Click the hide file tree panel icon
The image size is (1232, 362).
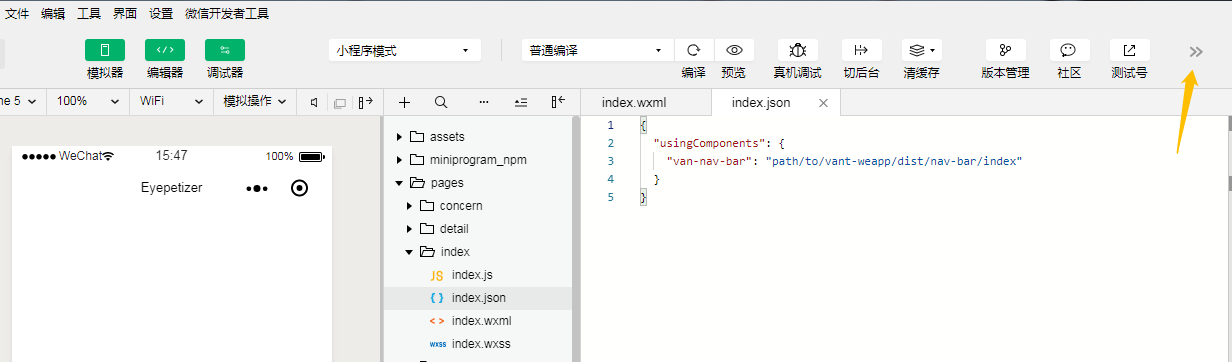[558, 102]
